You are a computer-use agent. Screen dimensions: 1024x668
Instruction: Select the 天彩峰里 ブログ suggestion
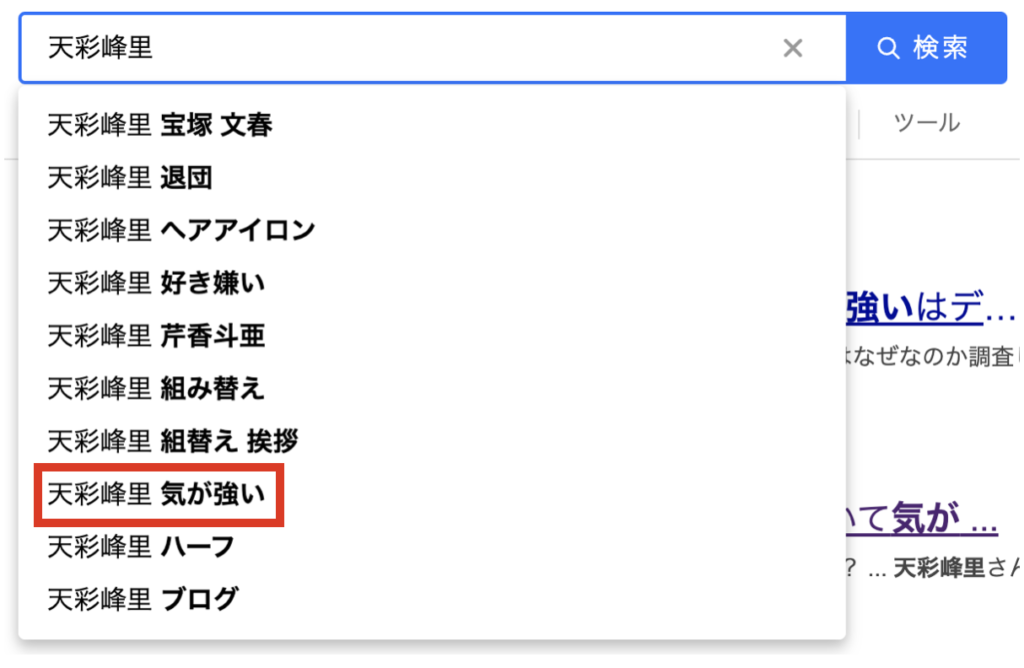[x=432, y=599]
